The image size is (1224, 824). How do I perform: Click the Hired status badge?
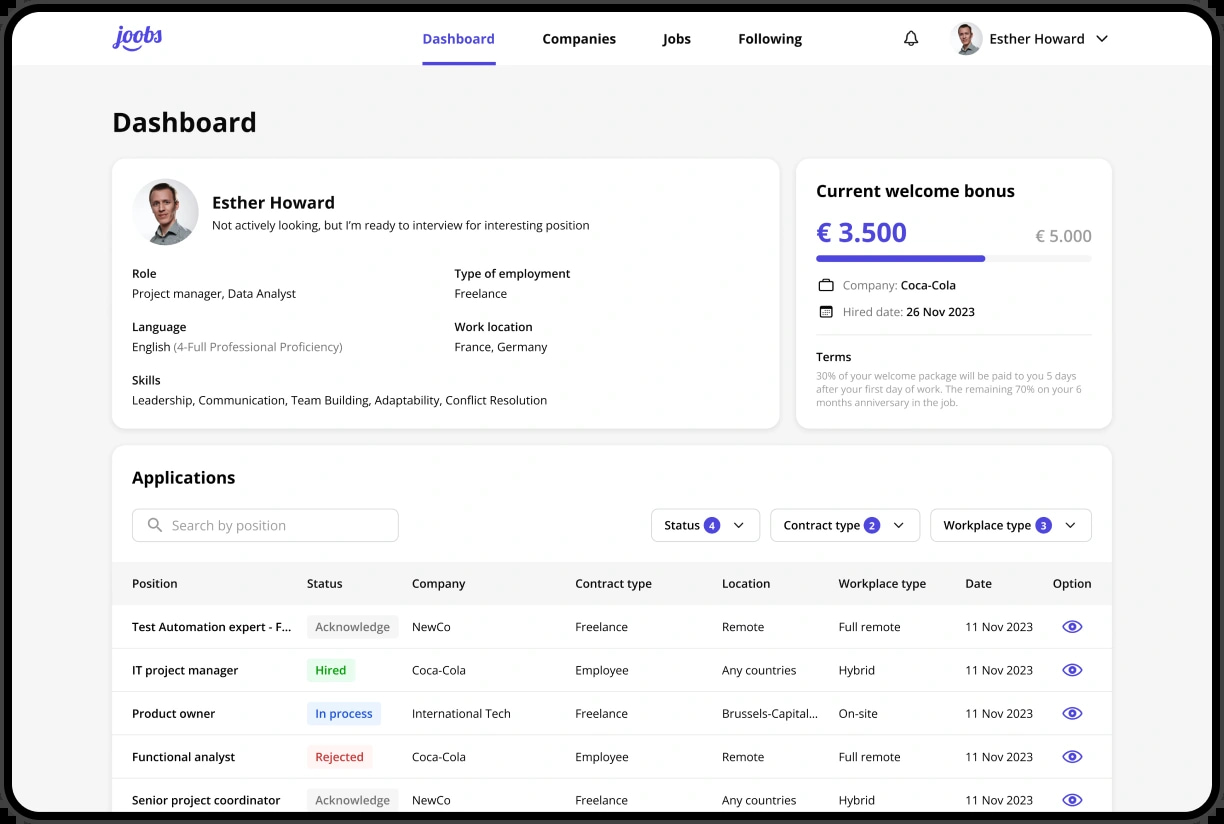(331, 670)
